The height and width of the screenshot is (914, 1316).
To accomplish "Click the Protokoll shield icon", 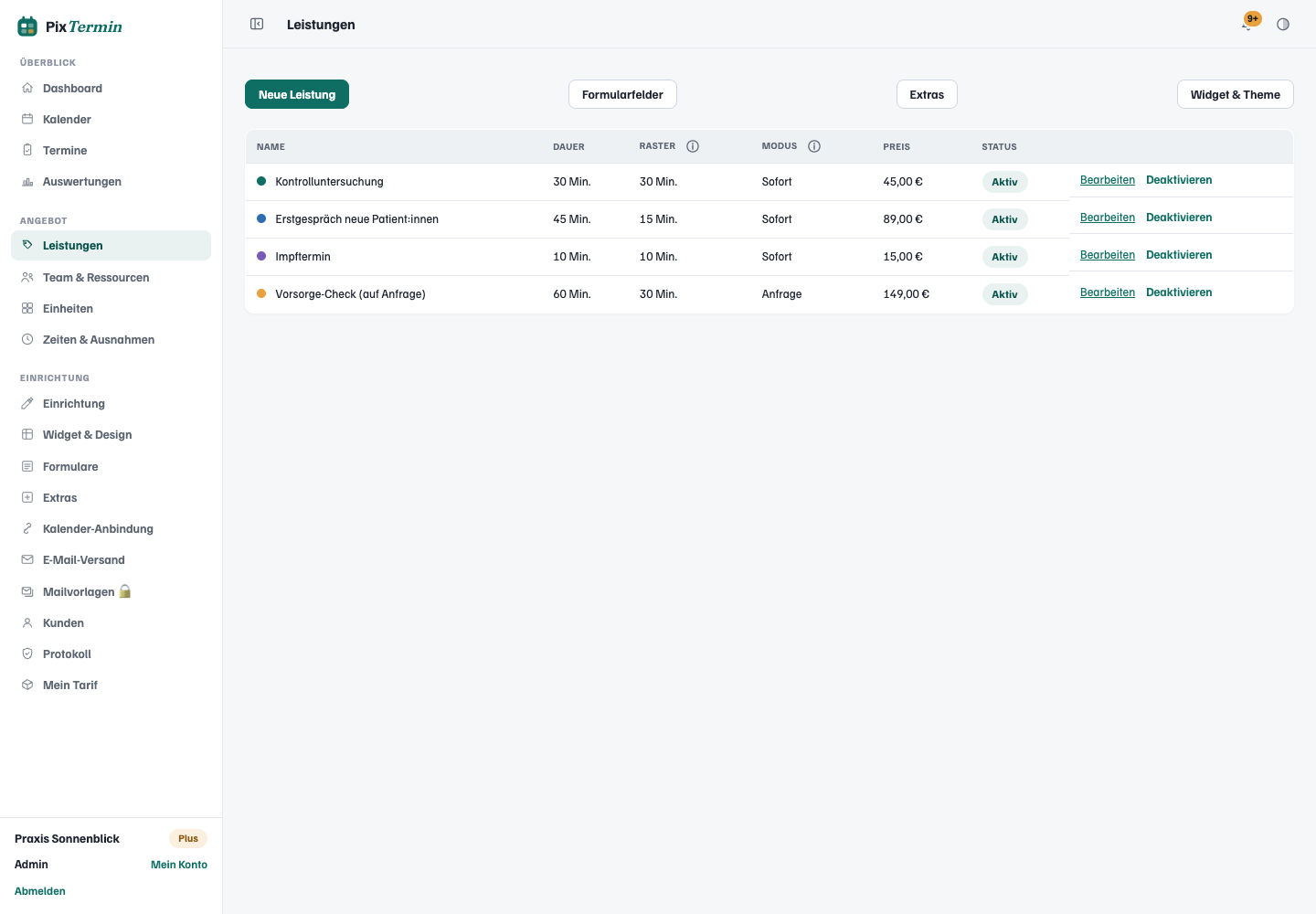I will point(27,654).
